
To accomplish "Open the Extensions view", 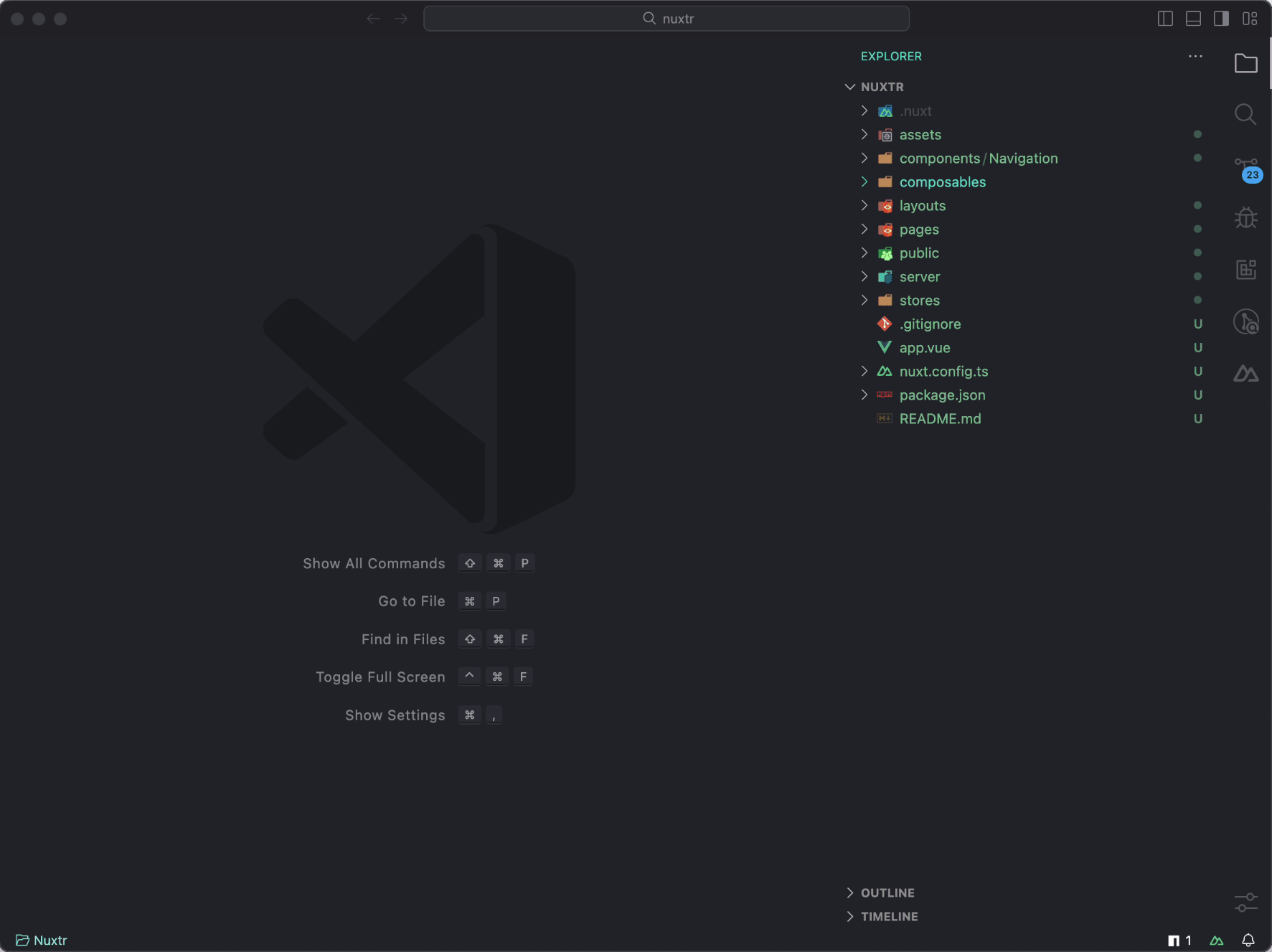I will click(x=1245, y=270).
